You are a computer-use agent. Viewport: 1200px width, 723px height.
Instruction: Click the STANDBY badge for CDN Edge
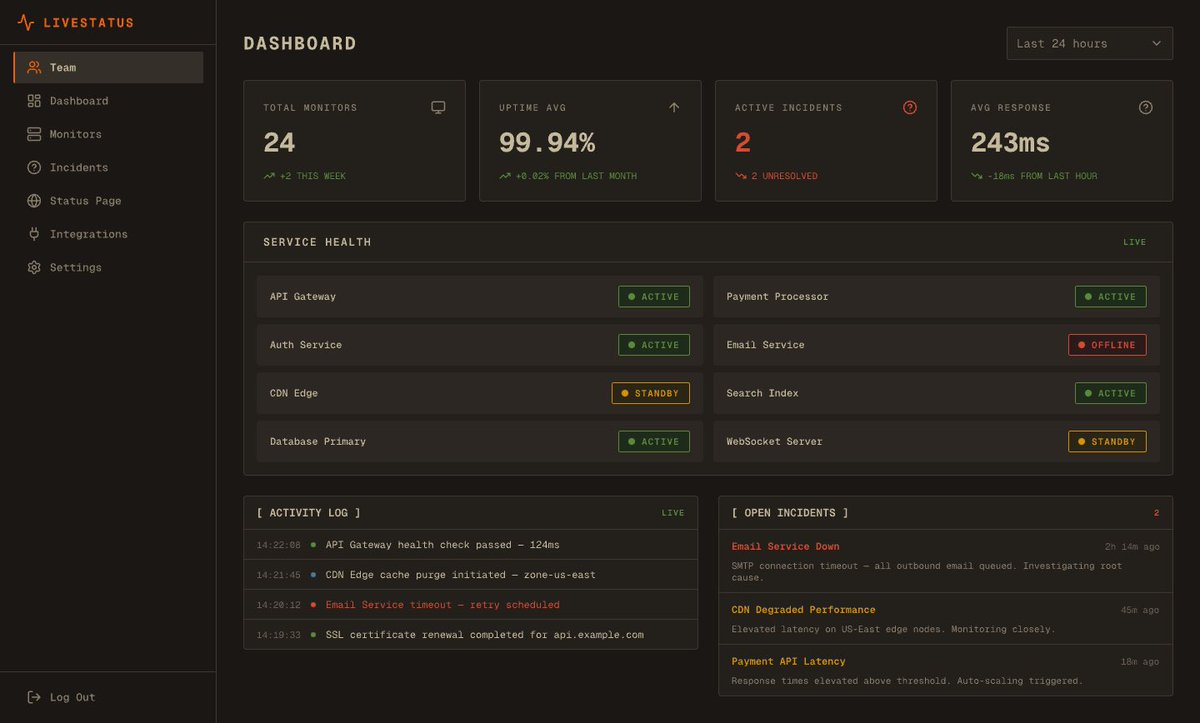[x=651, y=393]
